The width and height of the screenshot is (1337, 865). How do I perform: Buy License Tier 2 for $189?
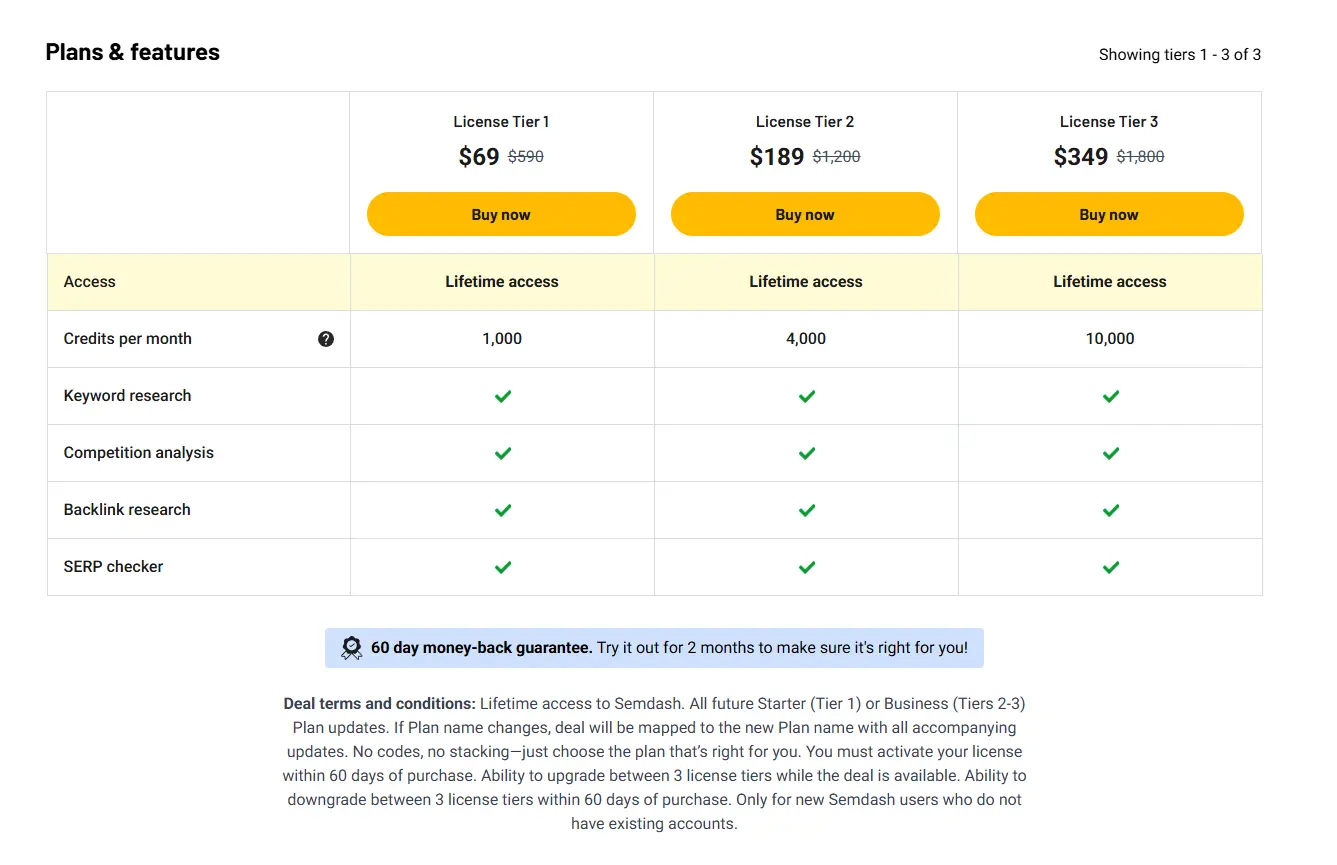tap(805, 214)
